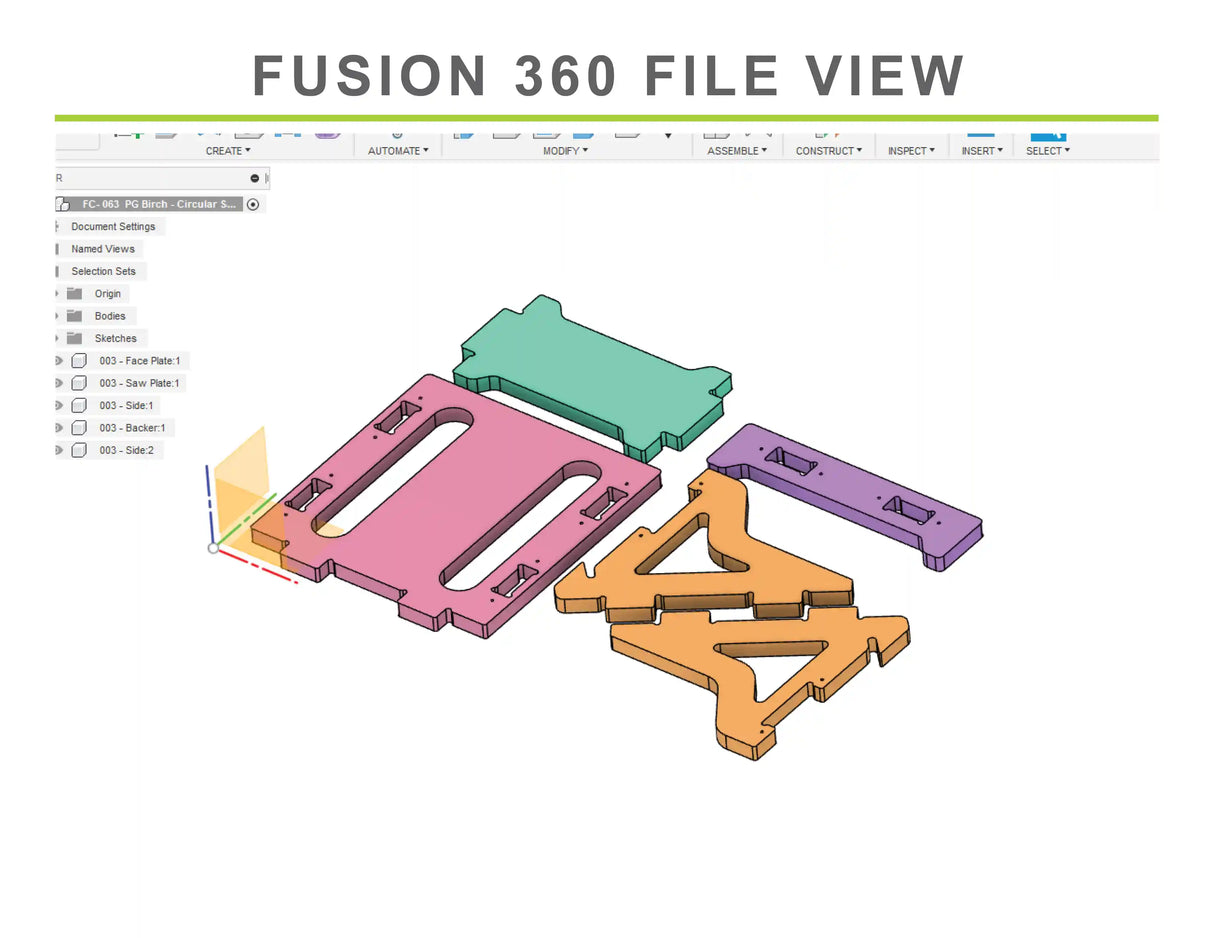Screen dimensions: 1214x938
Task: Select the 003 - Side:2 component name
Action: (126, 450)
